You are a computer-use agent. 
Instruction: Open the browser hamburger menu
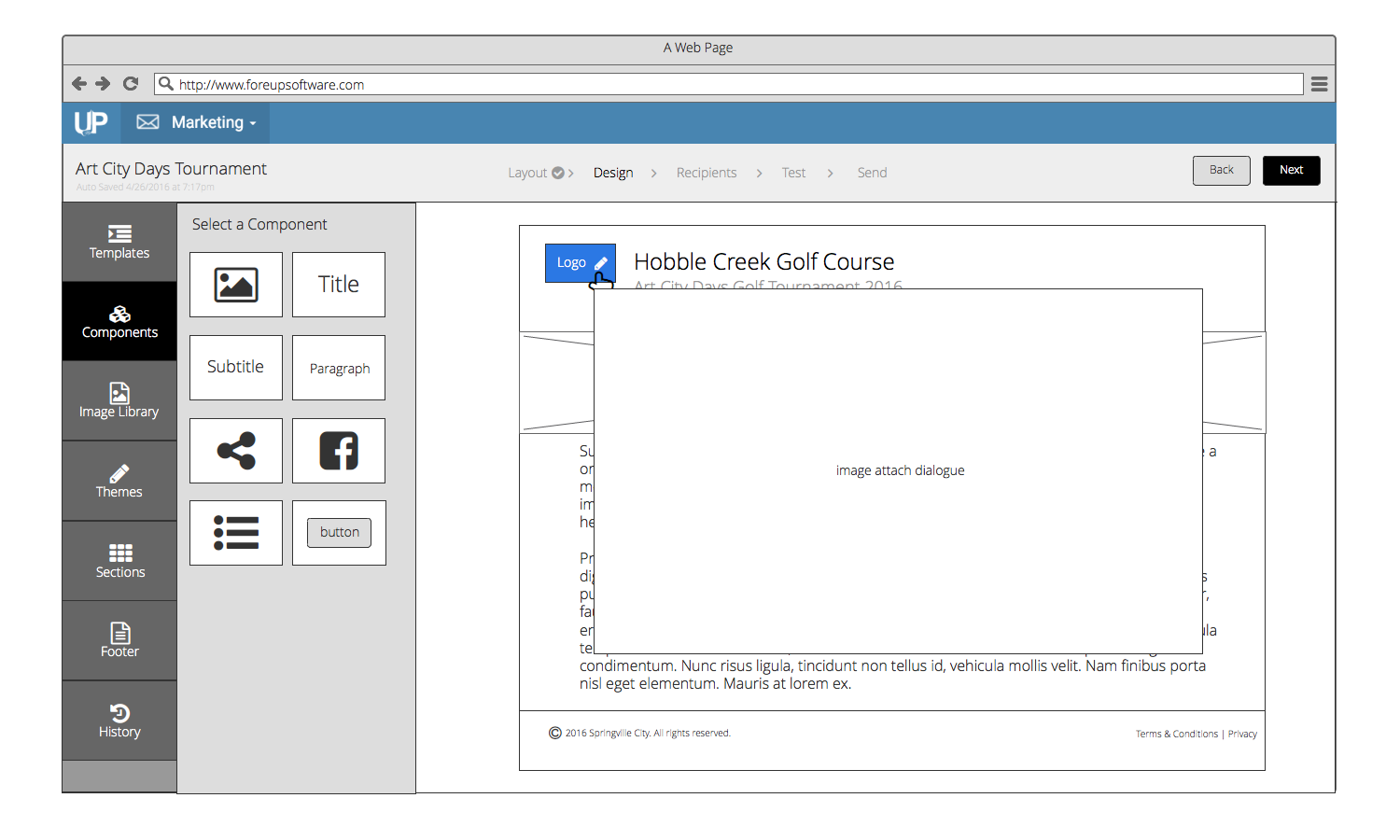(x=1320, y=84)
